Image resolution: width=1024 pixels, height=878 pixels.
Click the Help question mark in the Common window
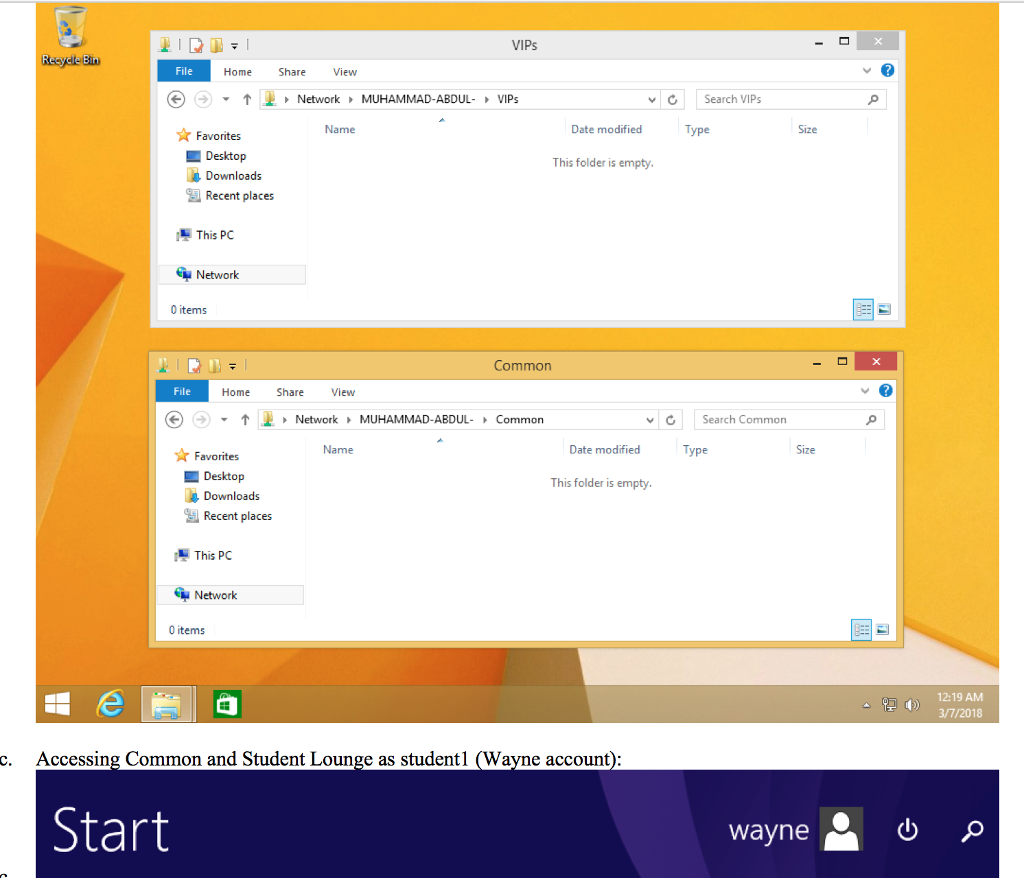[887, 391]
